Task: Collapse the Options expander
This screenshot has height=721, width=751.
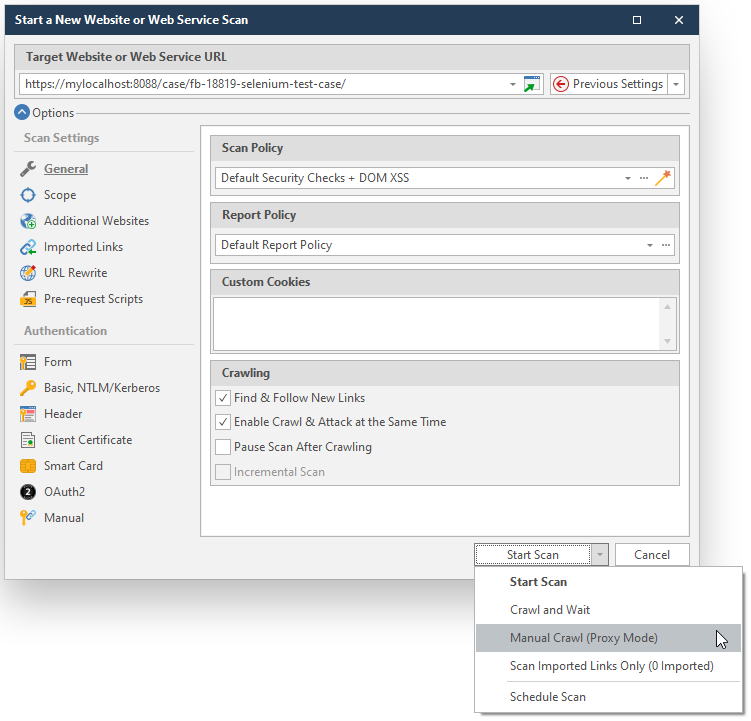Action: coord(22,113)
